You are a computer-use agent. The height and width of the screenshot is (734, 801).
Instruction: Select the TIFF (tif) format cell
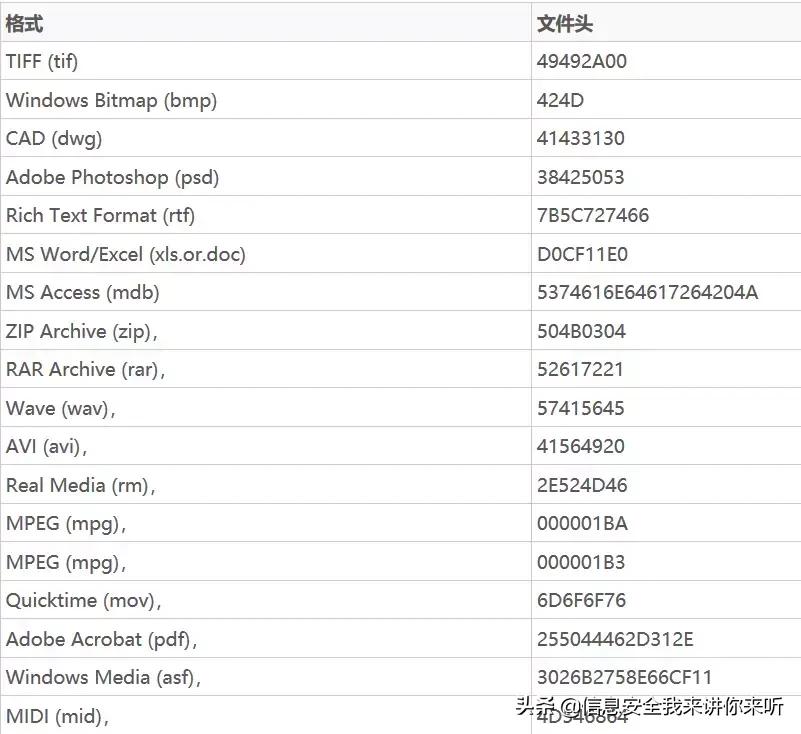tap(42, 62)
